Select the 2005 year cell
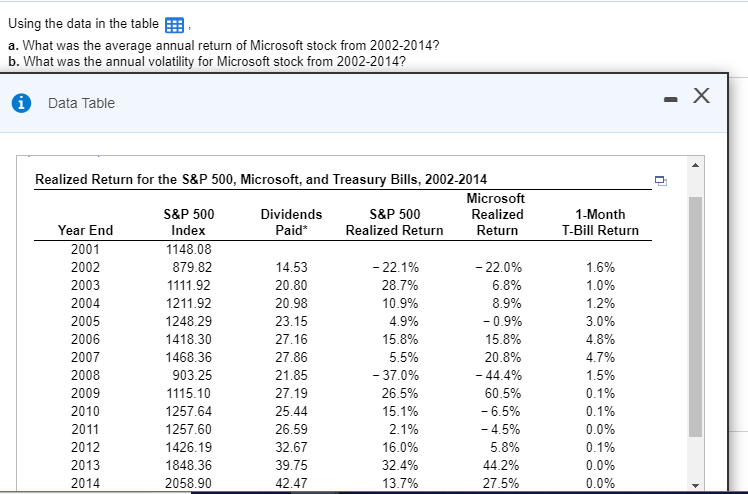This screenshot has width=748, height=494. pyautogui.click(x=85, y=321)
